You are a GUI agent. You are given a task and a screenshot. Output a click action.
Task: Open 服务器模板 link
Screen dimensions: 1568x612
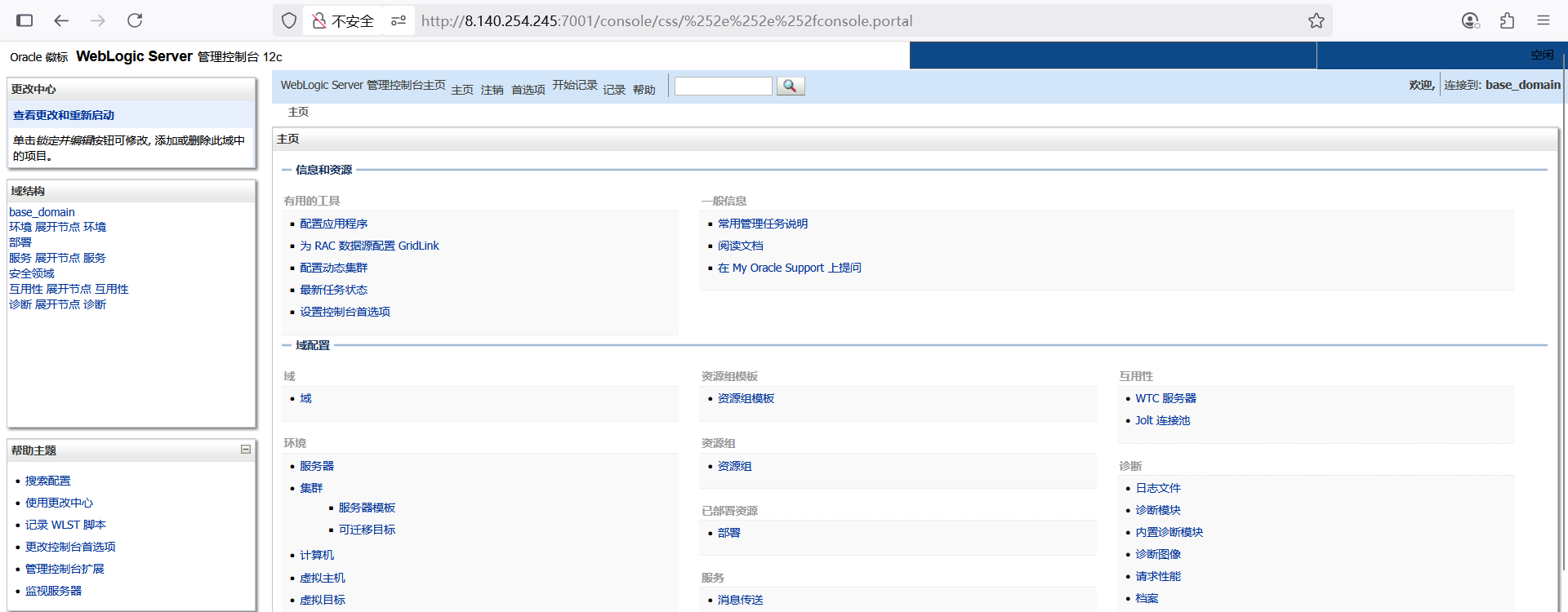tap(367, 508)
